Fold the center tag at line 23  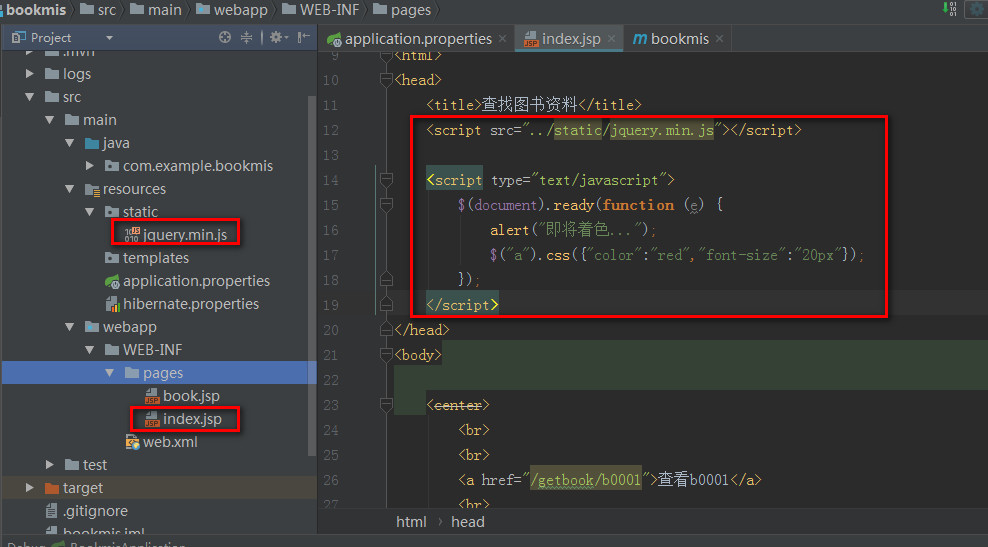coord(386,405)
